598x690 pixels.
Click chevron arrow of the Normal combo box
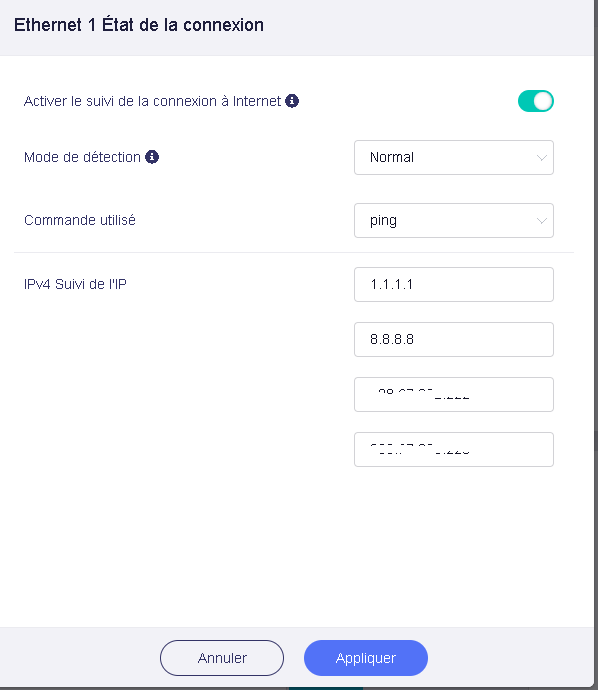coord(542,158)
